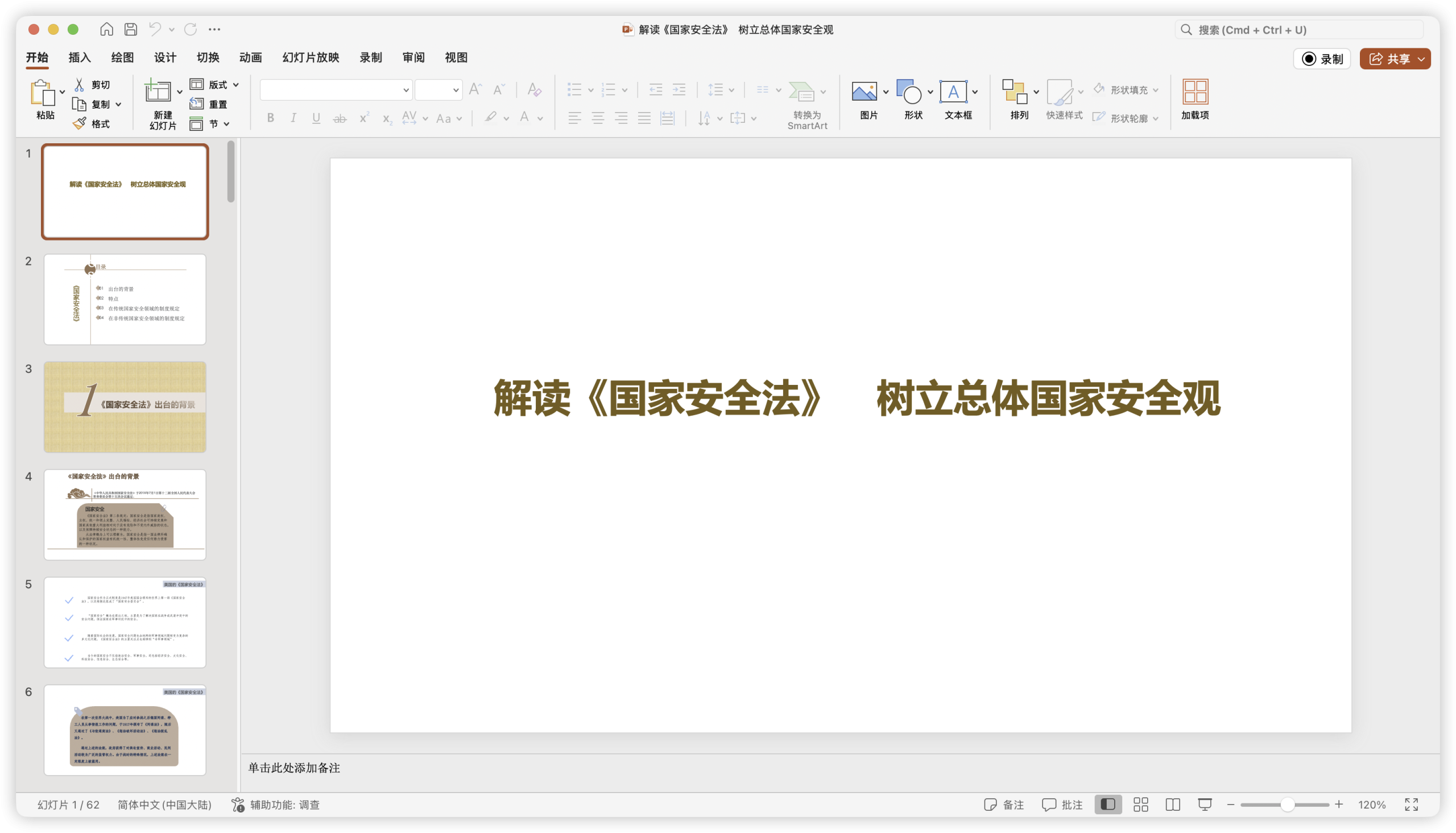Open the 节 section dropdown
The image size is (1456, 833).
pyautogui.click(x=226, y=123)
